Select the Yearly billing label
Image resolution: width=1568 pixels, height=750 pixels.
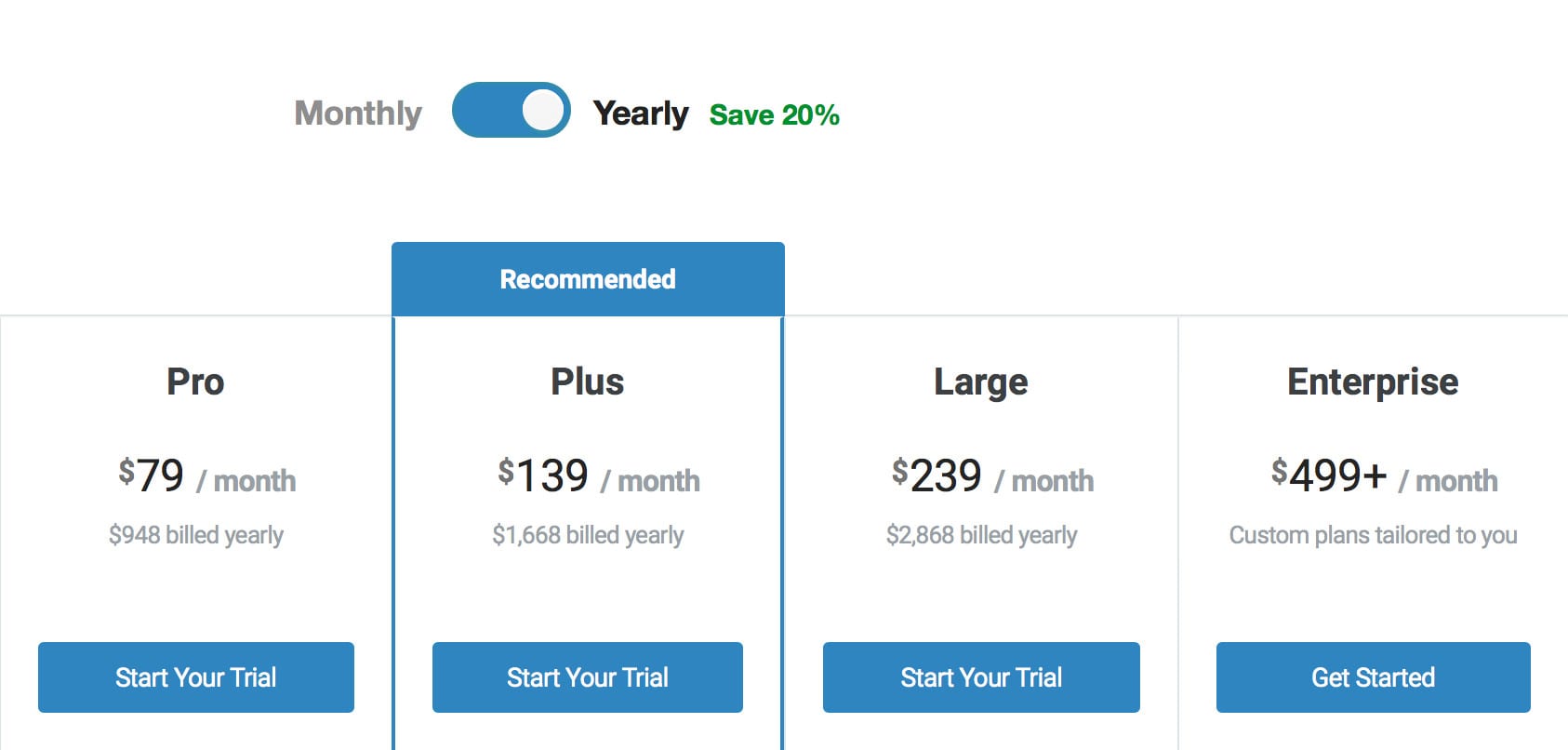pyautogui.click(x=641, y=114)
